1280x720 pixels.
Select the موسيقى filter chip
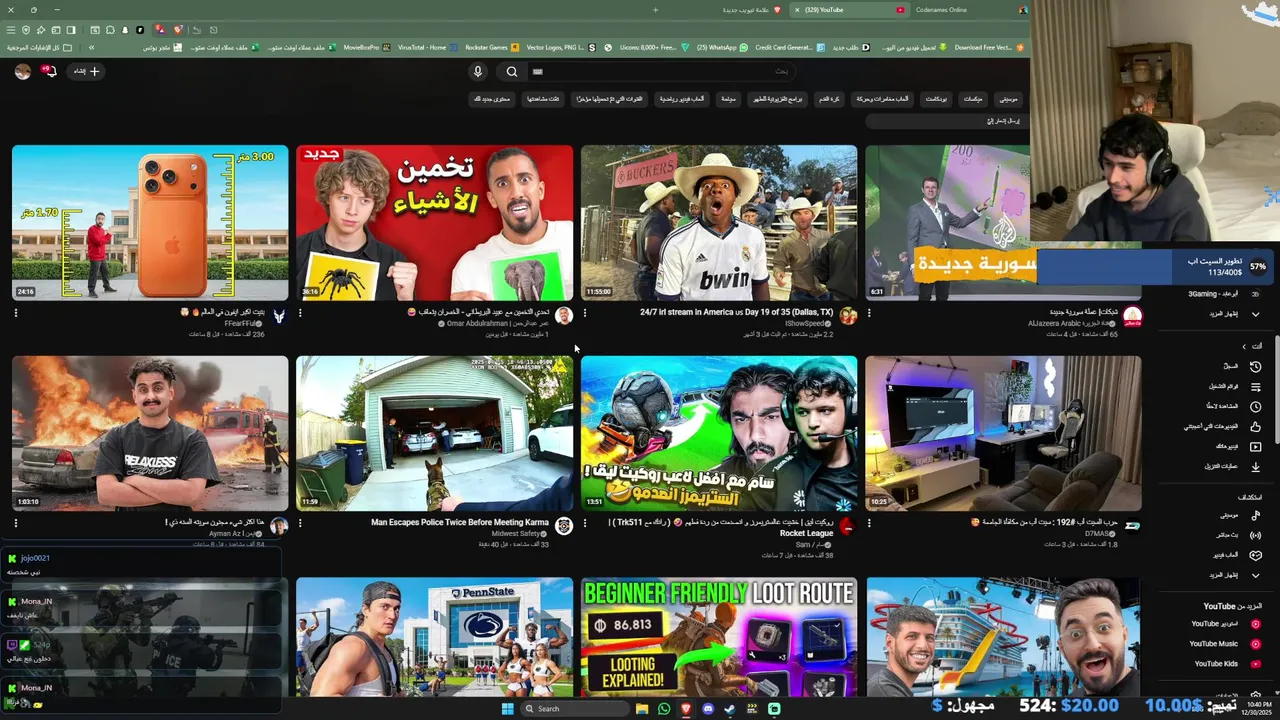(x=1008, y=99)
